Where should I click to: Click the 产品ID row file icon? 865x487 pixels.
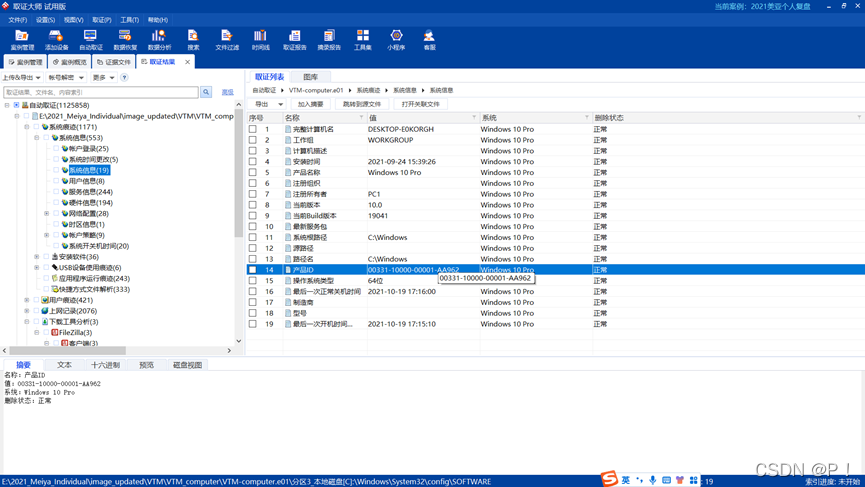(x=288, y=270)
